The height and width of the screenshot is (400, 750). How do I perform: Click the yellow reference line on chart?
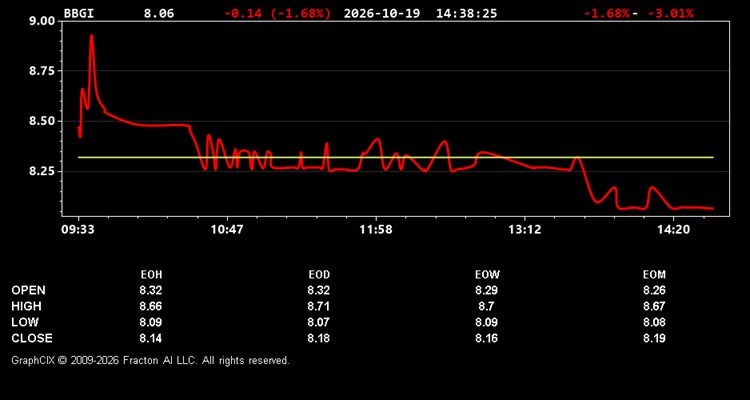tap(396, 157)
